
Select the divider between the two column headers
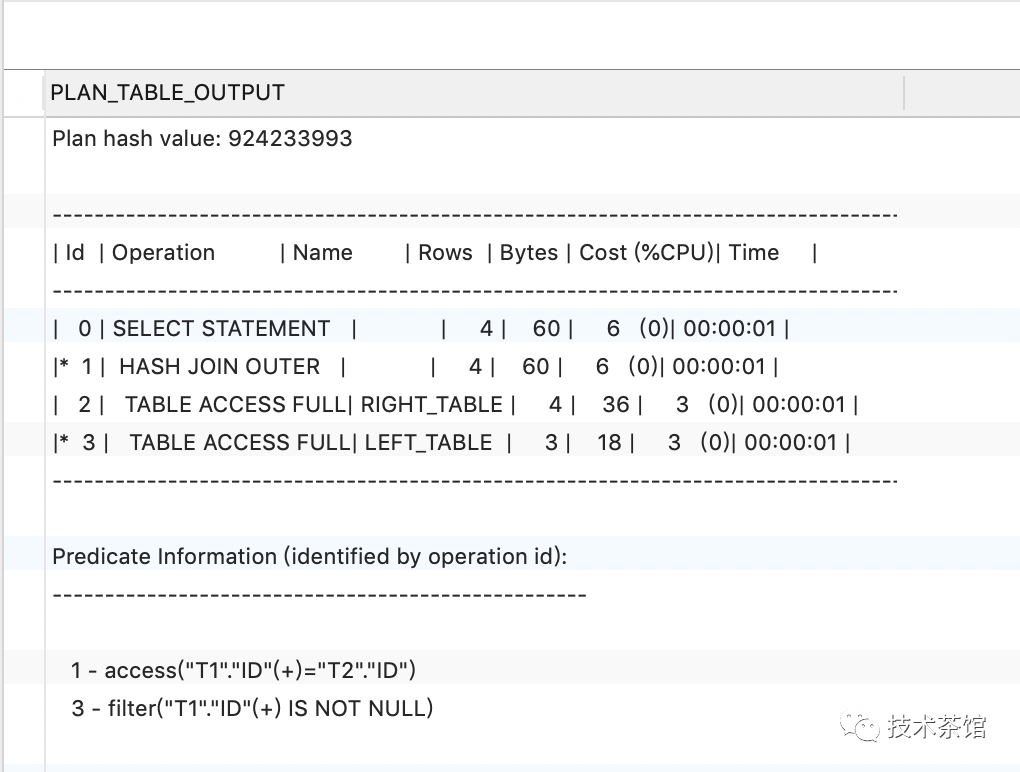pyautogui.click(x=905, y=91)
